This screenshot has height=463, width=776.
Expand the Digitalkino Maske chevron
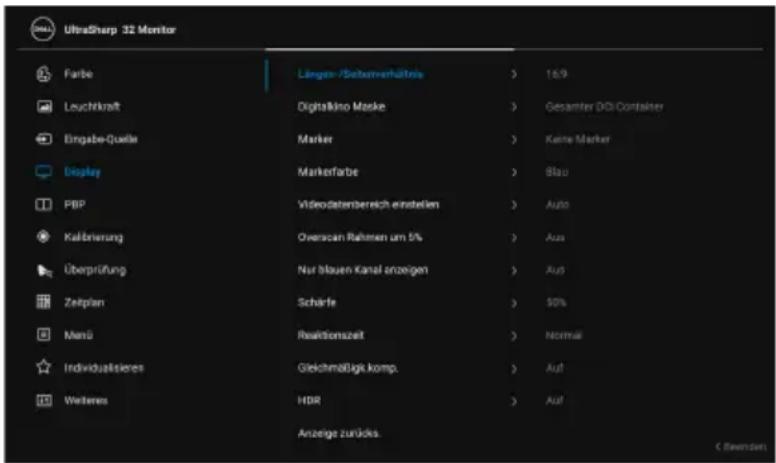click(x=514, y=107)
